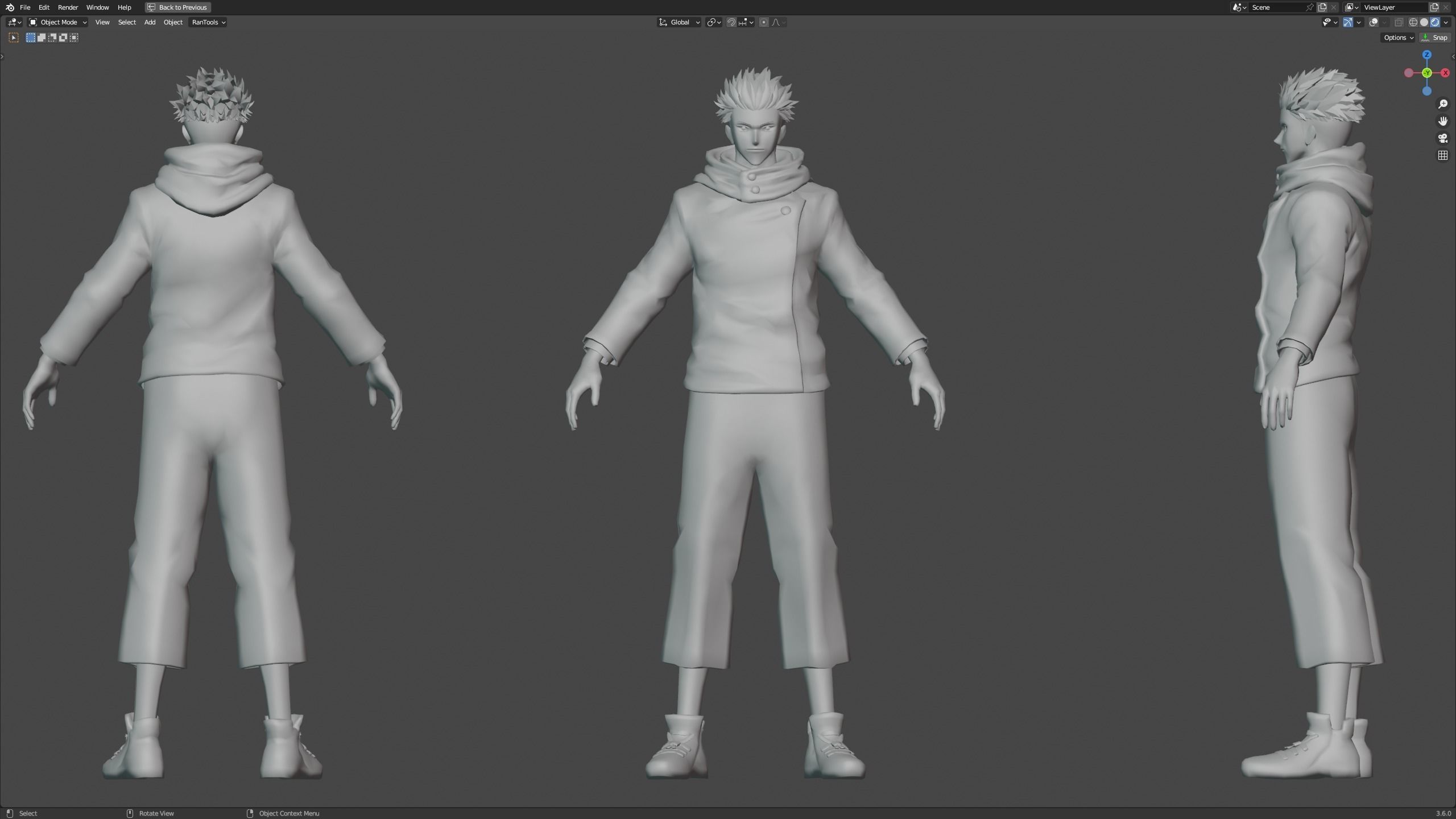The image size is (1456, 819).
Task: Click the ViewLayer name field
Action: (1395, 7)
